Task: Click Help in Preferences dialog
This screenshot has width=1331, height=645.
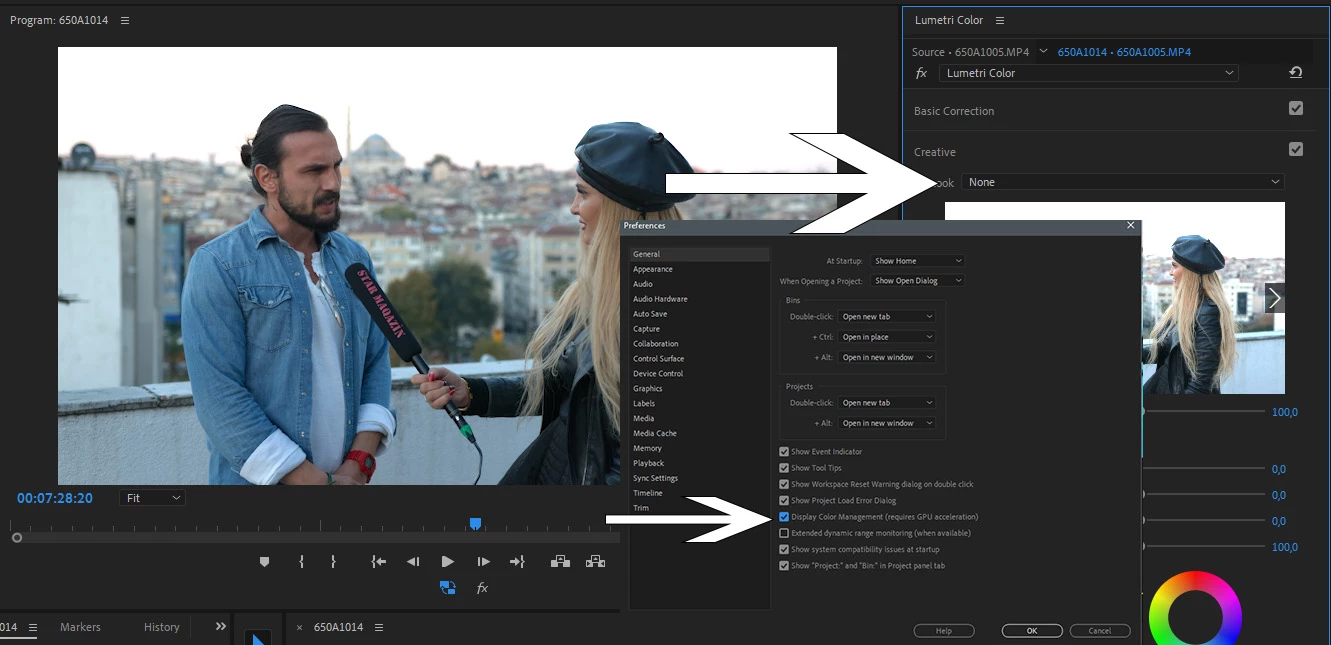Action: [x=944, y=631]
